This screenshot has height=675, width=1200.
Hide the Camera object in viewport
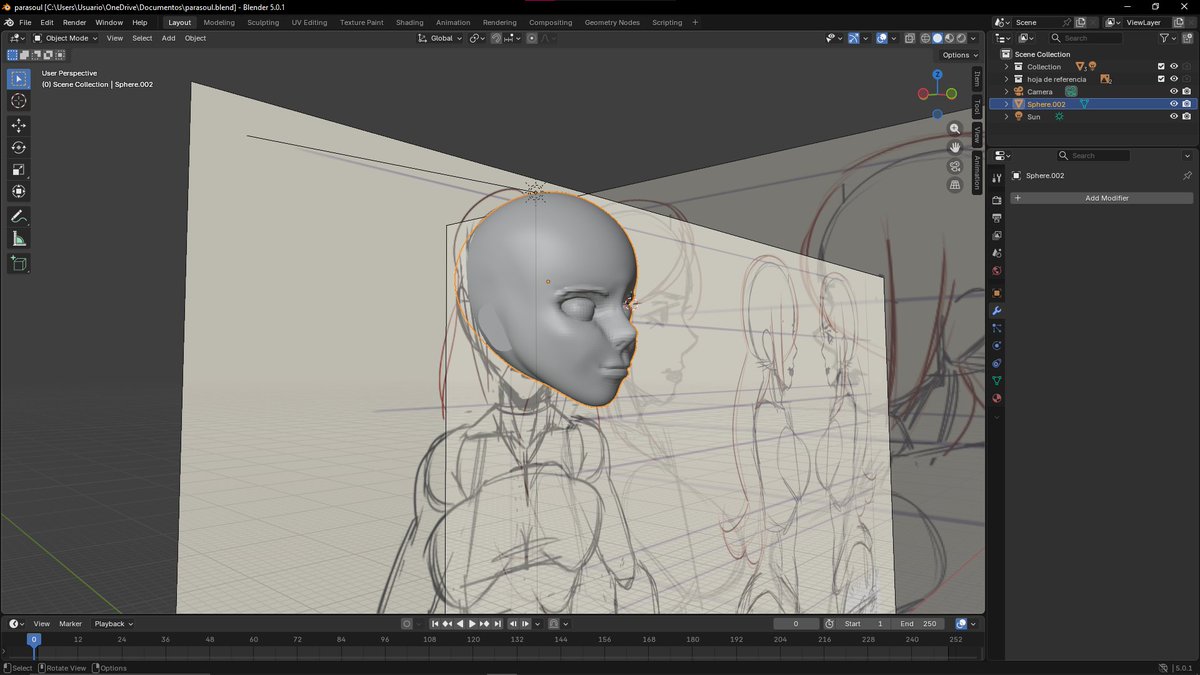(1174, 91)
